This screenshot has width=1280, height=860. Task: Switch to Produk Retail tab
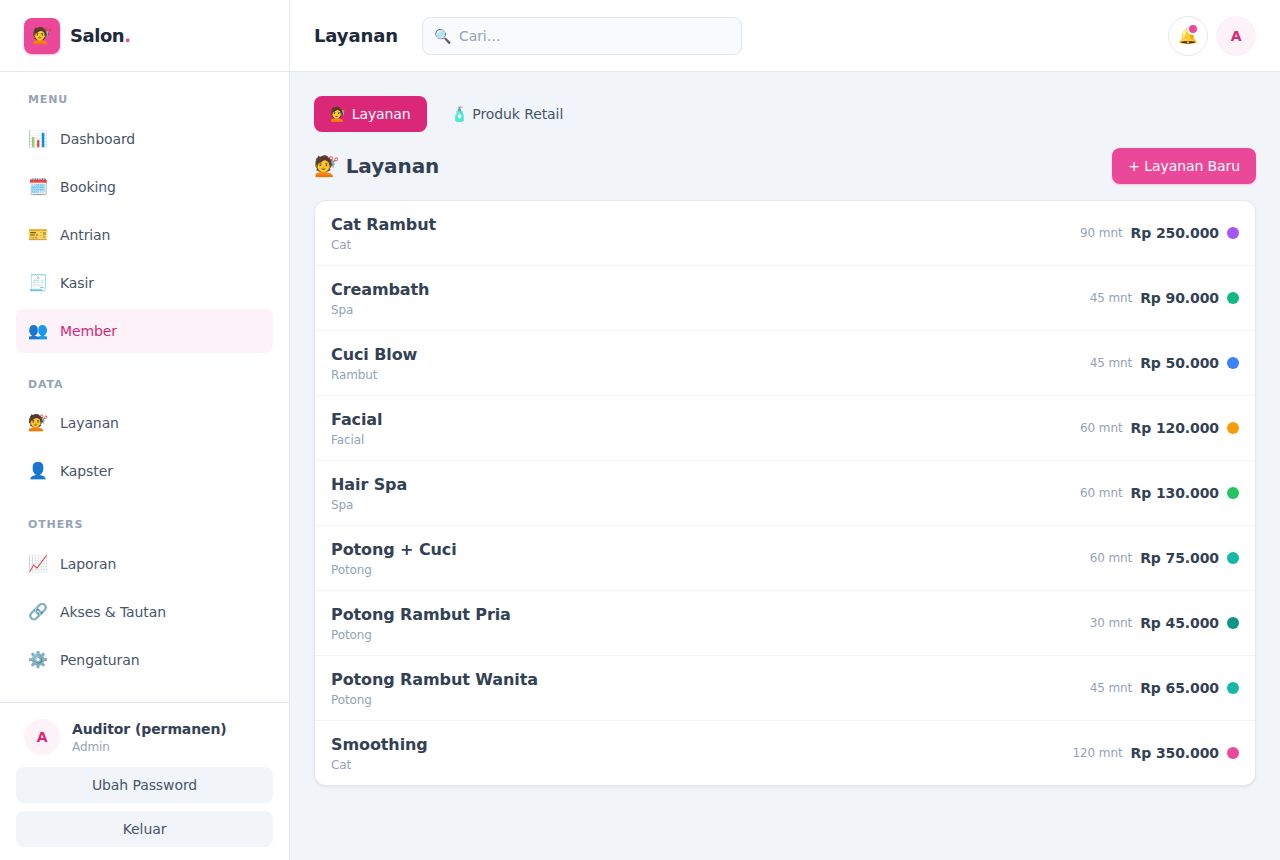[507, 114]
